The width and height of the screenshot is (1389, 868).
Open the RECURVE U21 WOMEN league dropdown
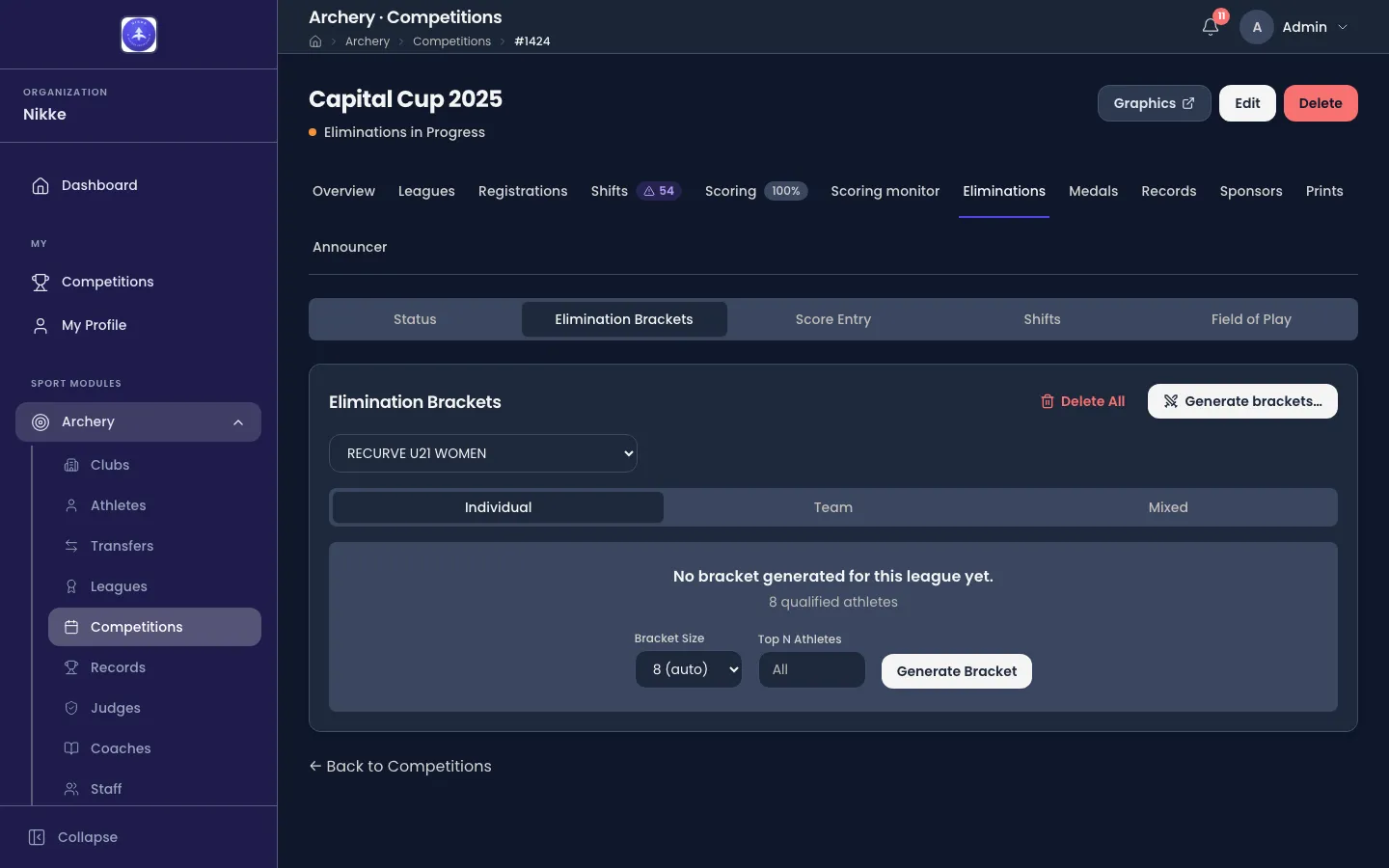[x=483, y=453]
